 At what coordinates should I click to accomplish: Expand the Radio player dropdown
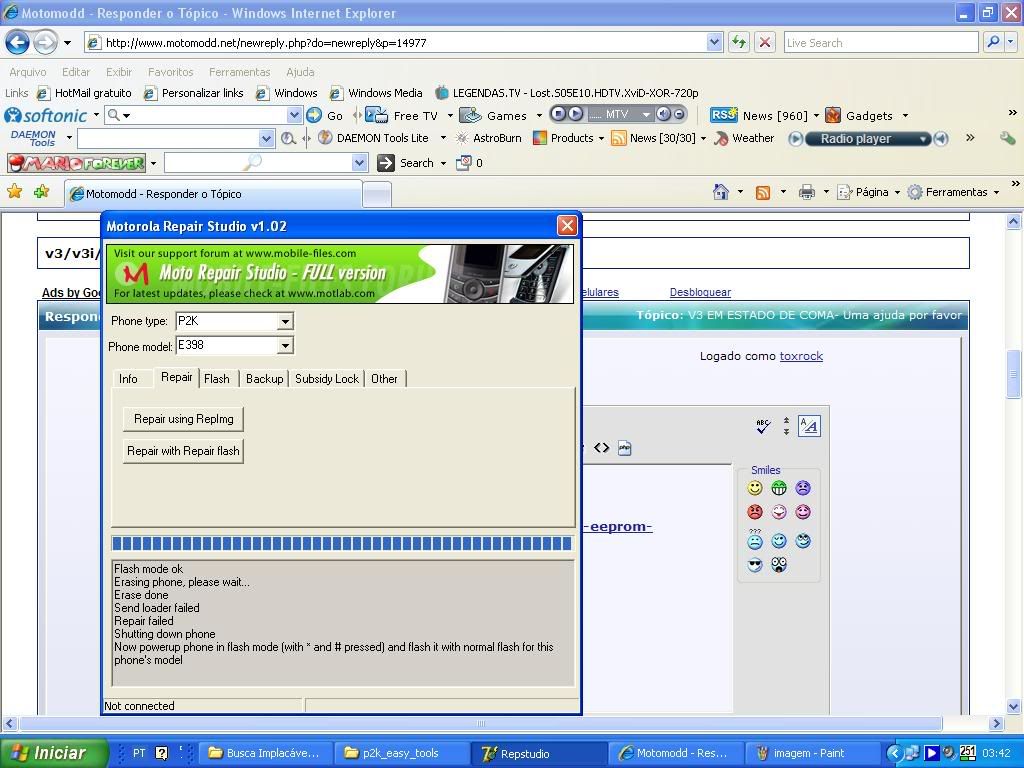pos(922,138)
